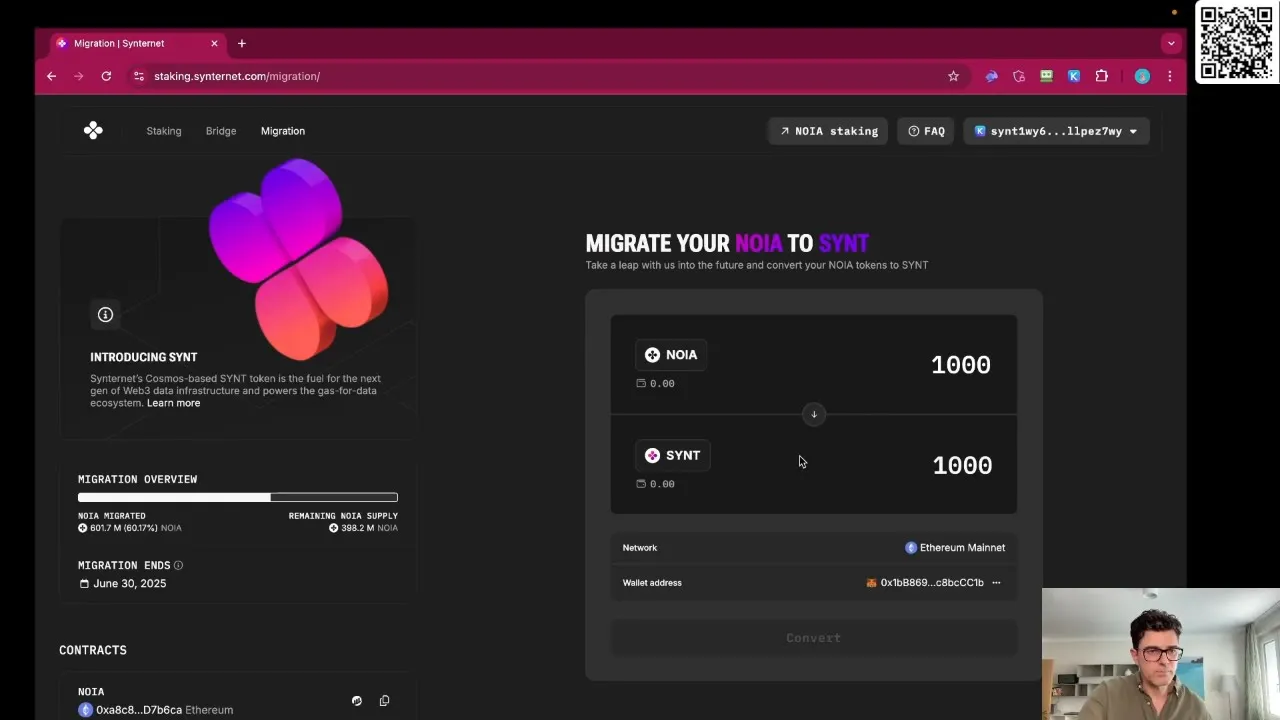This screenshot has width=1280, height=720.
Task: View site information icon in address bar
Action: click(x=139, y=76)
